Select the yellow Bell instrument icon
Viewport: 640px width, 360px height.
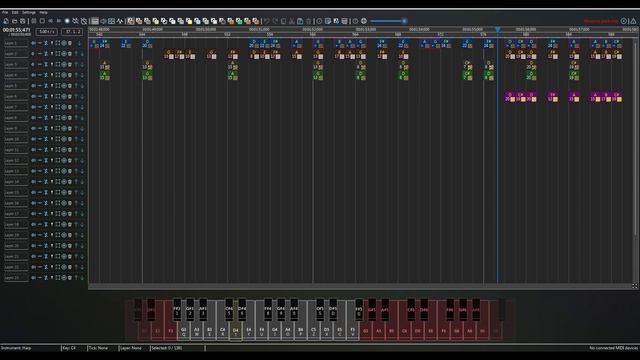pos(189,21)
